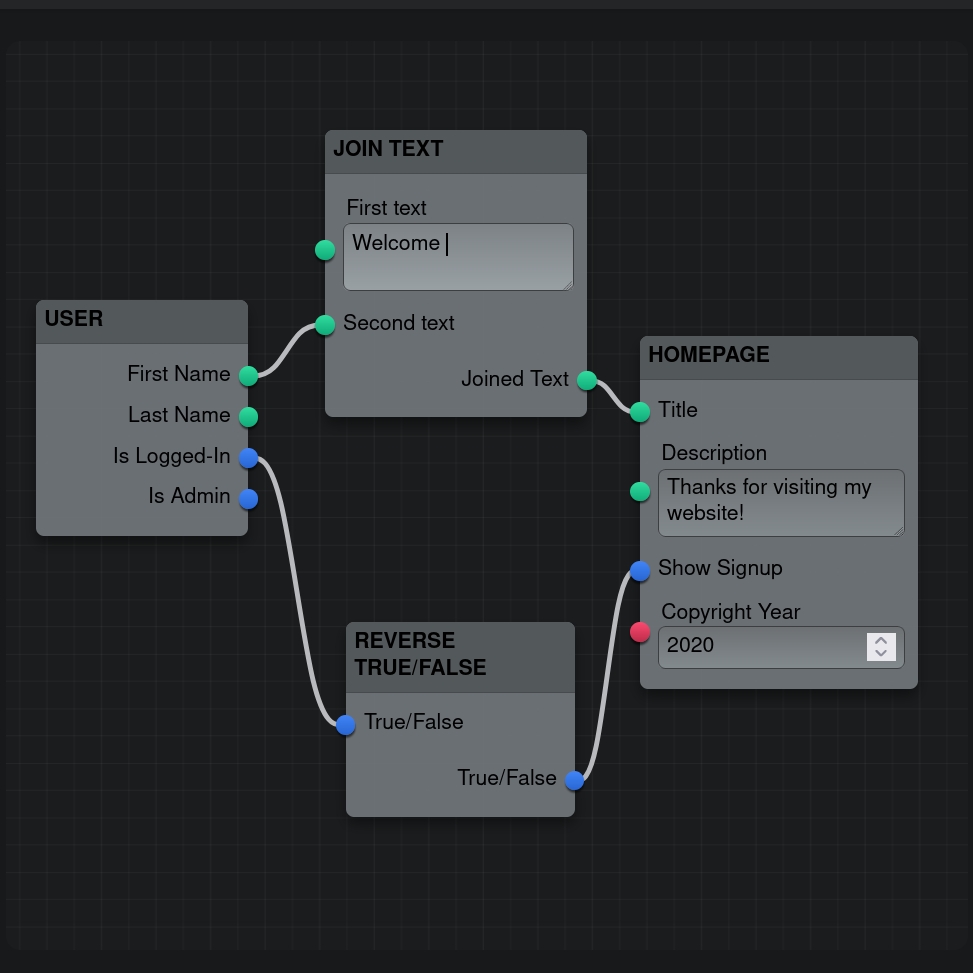Click the First Name label
The width and height of the screenshot is (973, 973).
coord(179,374)
